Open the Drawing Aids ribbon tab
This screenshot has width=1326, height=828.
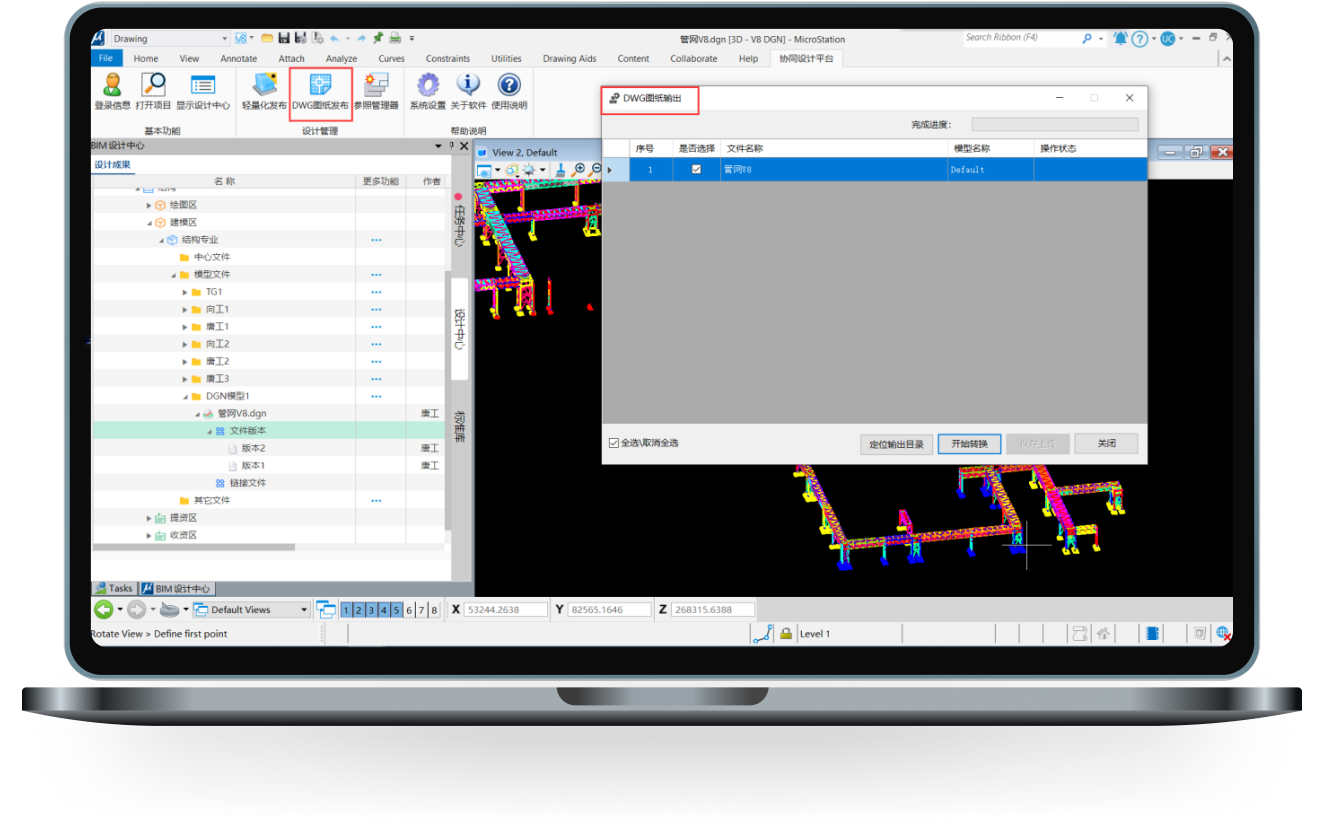point(569,59)
